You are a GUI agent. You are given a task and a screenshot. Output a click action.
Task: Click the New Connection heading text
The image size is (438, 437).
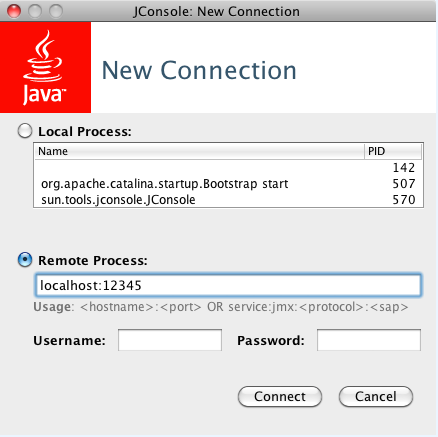click(x=199, y=70)
